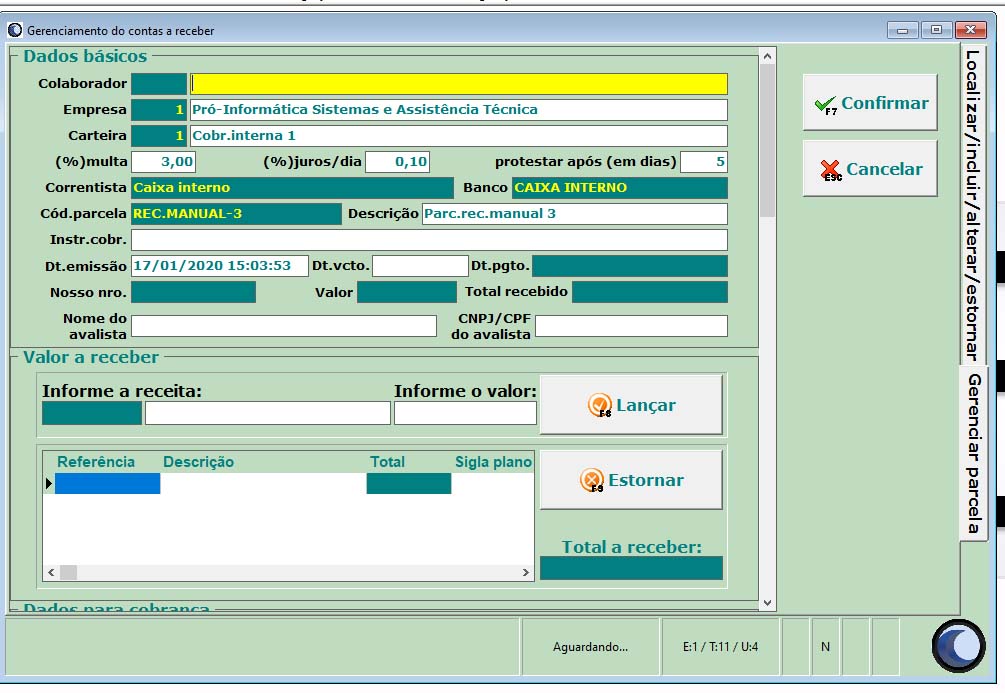
Task: Click the Dt.pgto. field
Action: 630,266
